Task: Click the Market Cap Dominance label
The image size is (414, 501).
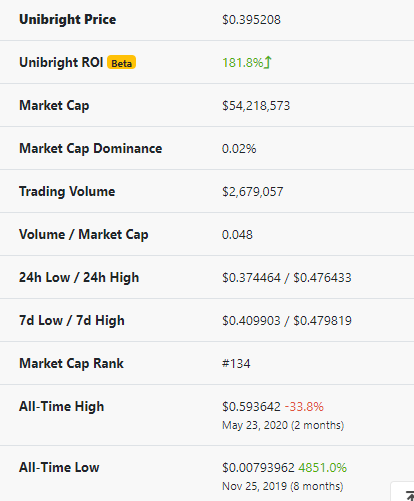Action: [91, 149]
